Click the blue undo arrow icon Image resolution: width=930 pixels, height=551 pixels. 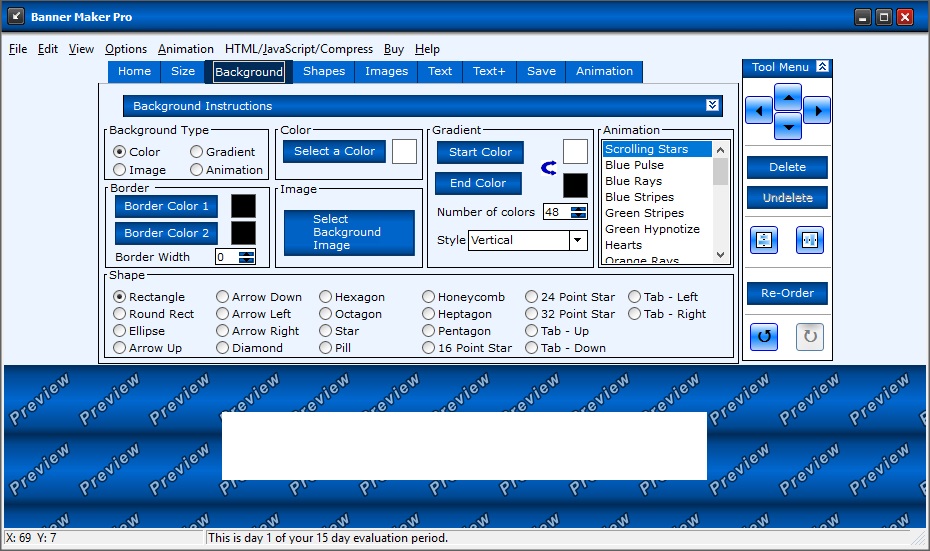[764, 337]
